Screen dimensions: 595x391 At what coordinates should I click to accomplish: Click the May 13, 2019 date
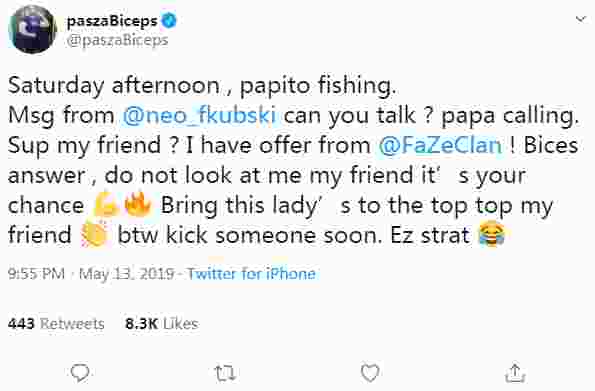click(x=127, y=274)
